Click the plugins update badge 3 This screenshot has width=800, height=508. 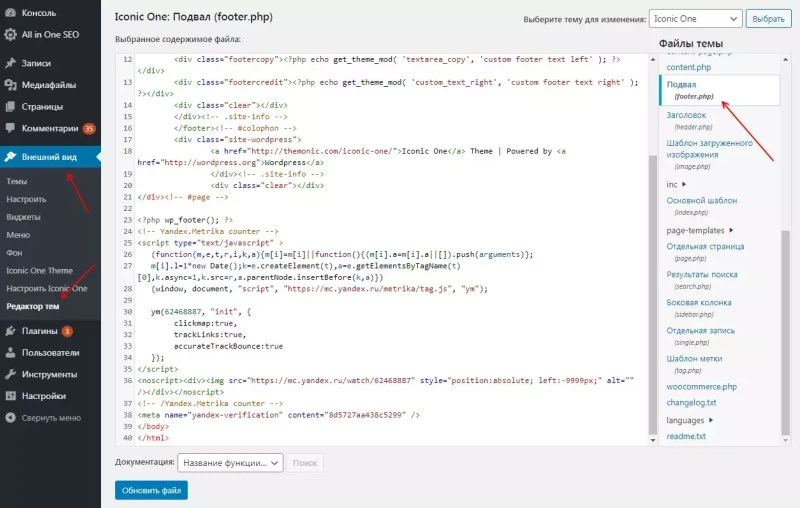67,332
